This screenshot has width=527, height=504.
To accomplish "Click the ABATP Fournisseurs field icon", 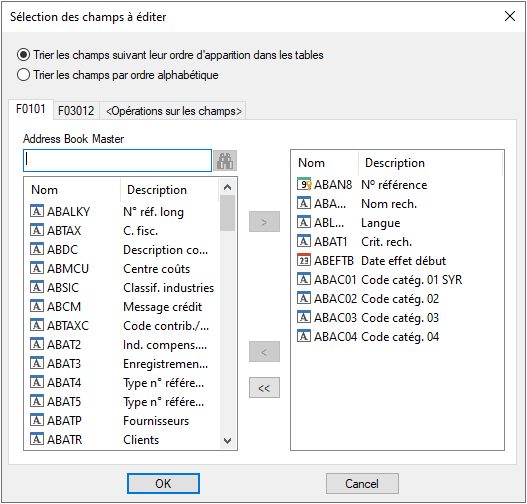I will coord(37,420).
